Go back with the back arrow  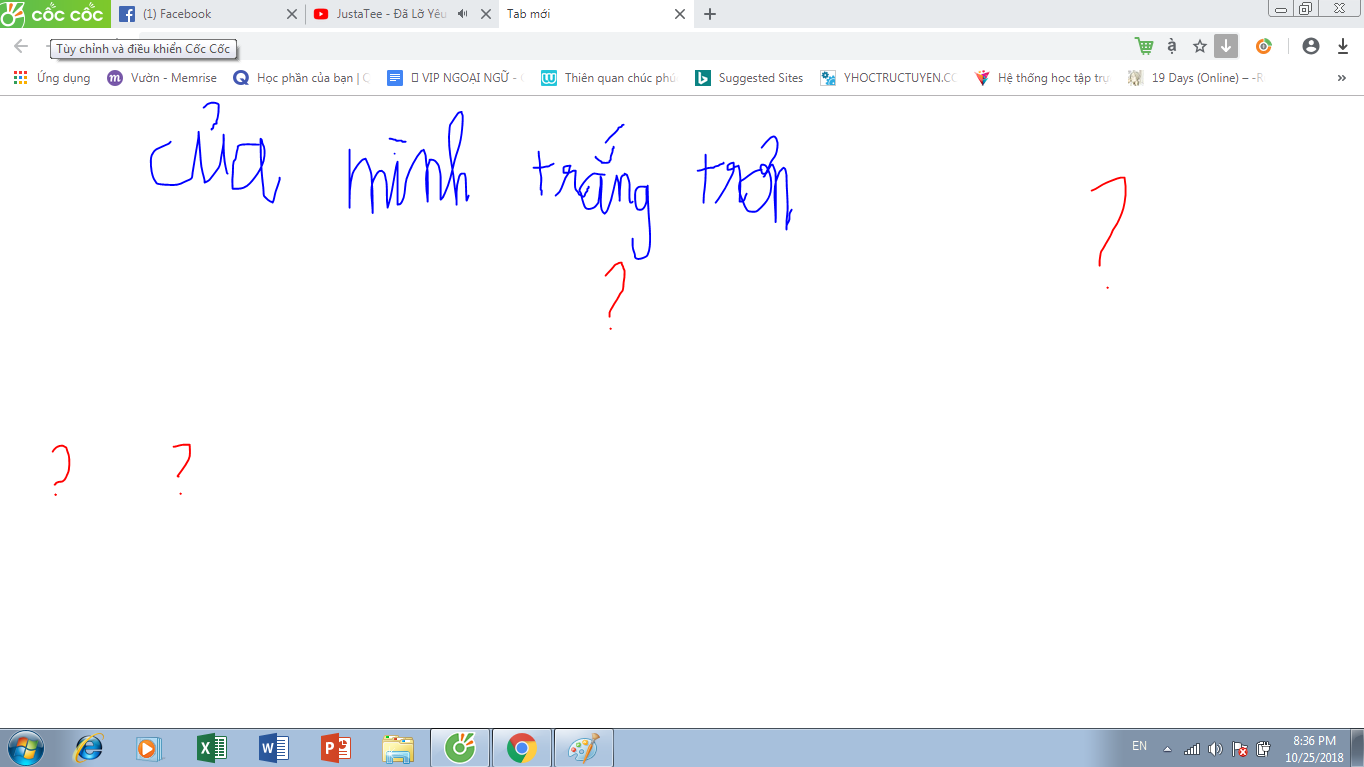point(21,46)
